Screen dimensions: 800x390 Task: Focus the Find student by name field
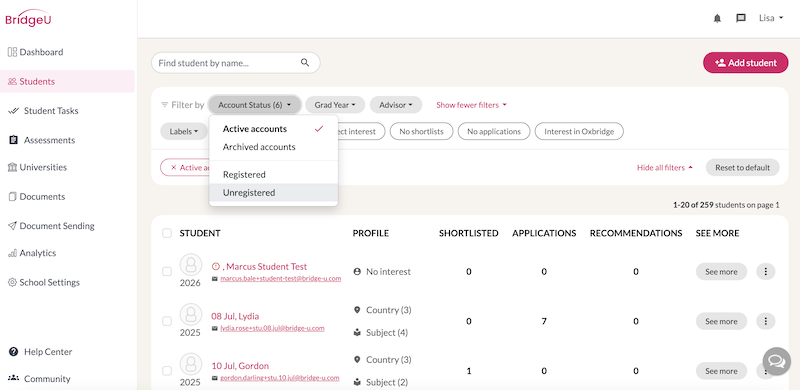click(x=235, y=63)
